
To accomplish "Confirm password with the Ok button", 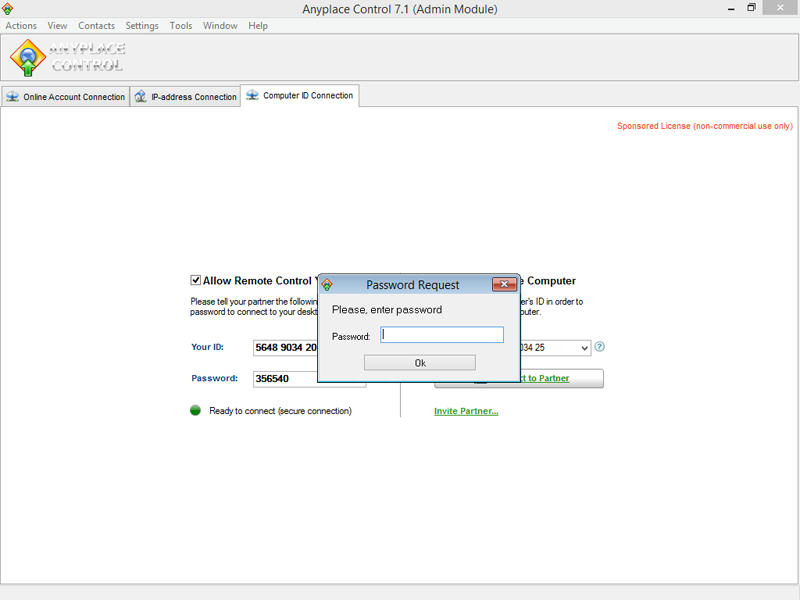I will pyautogui.click(x=420, y=363).
